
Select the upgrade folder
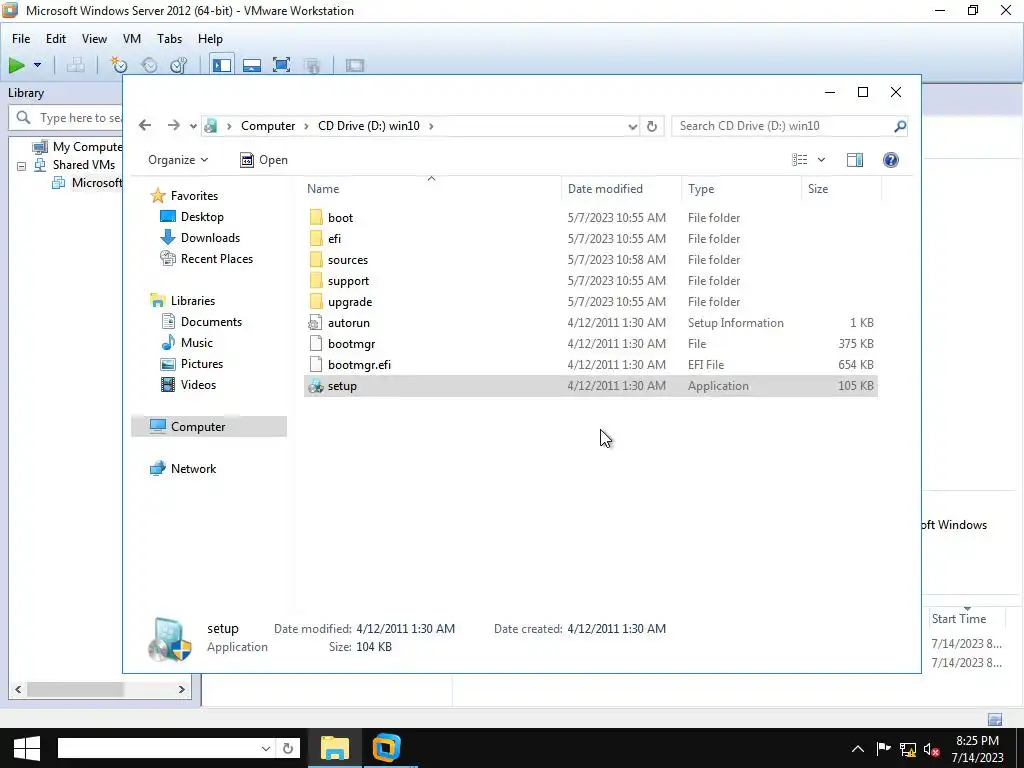click(x=590, y=302)
